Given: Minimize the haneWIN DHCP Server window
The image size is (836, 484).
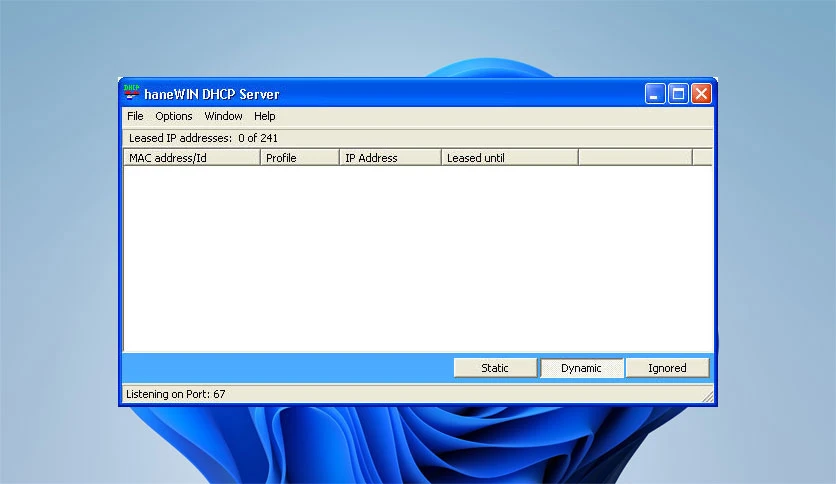Looking at the screenshot, I should tap(655, 94).
